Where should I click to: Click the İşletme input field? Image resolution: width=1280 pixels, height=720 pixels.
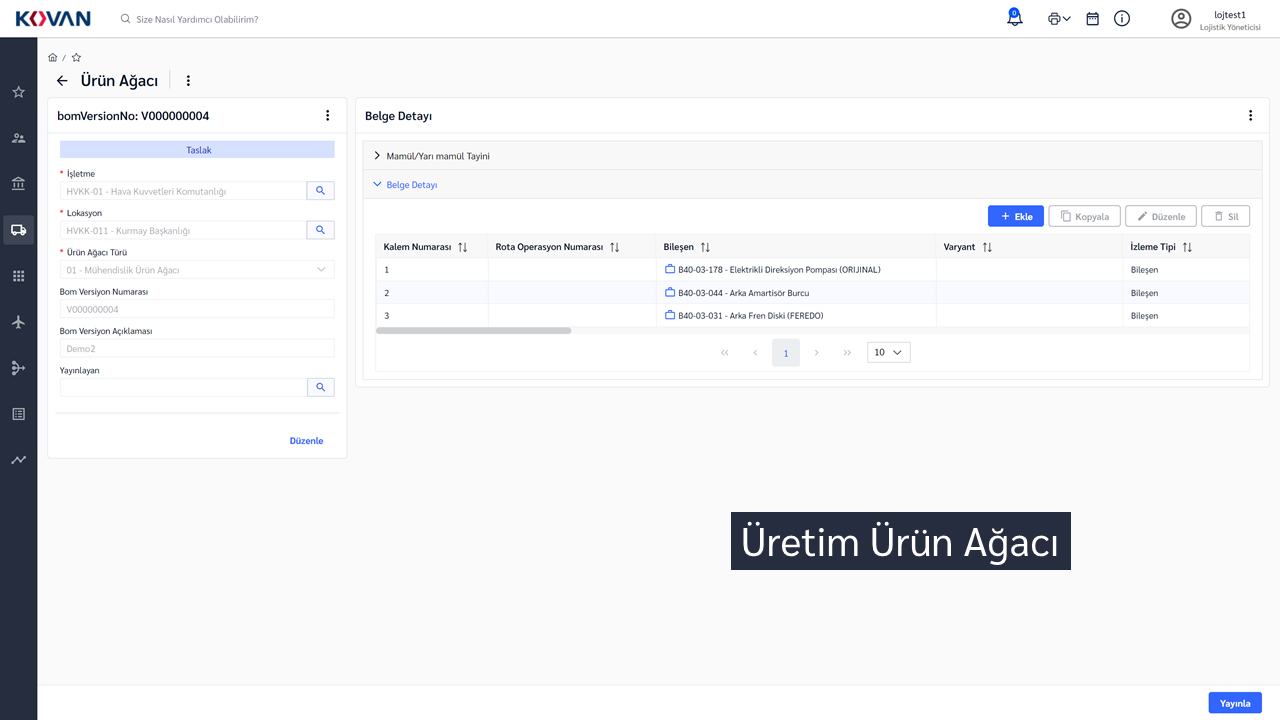pyautogui.click(x=183, y=191)
